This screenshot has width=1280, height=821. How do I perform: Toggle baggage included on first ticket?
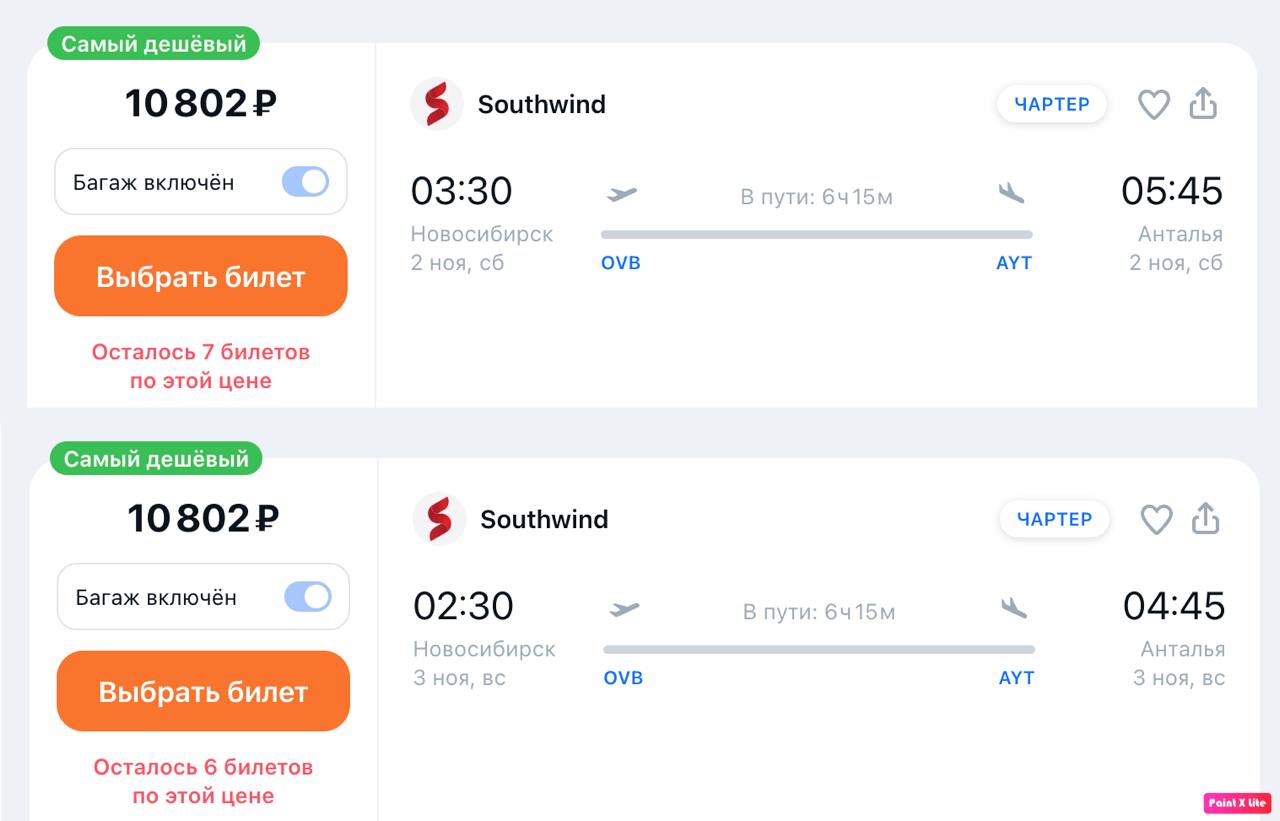(x=305, y=182)
